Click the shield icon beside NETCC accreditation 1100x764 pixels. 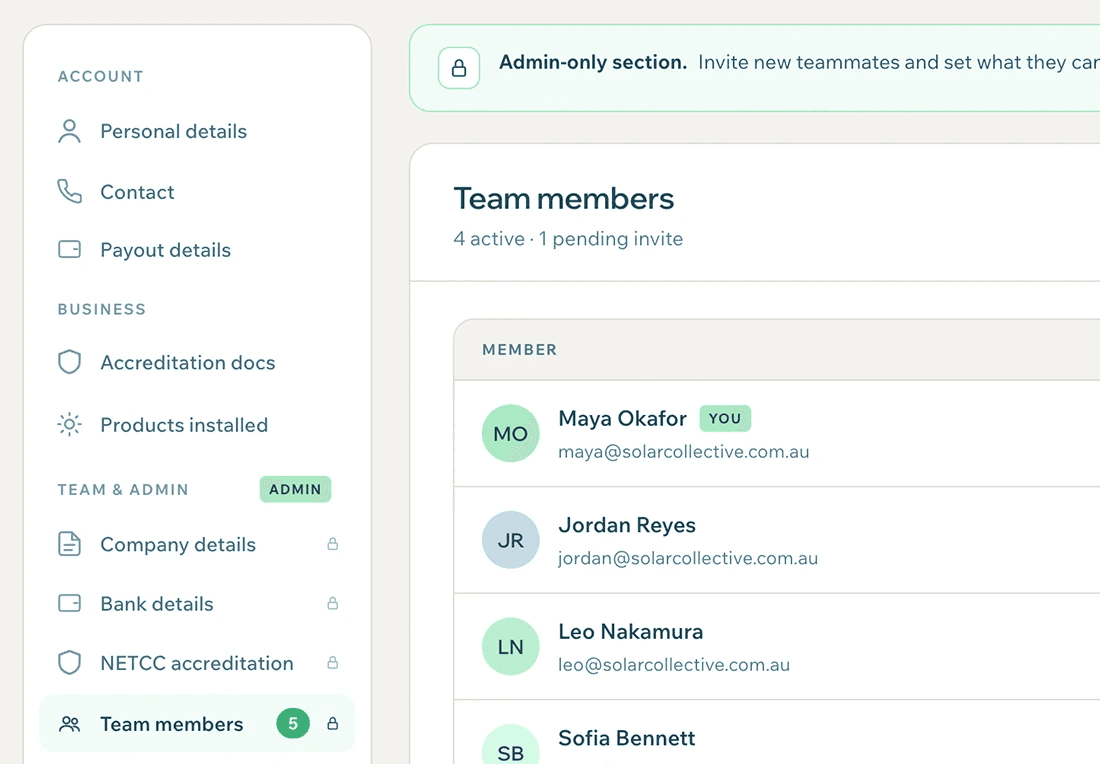(x=69, y=662)
